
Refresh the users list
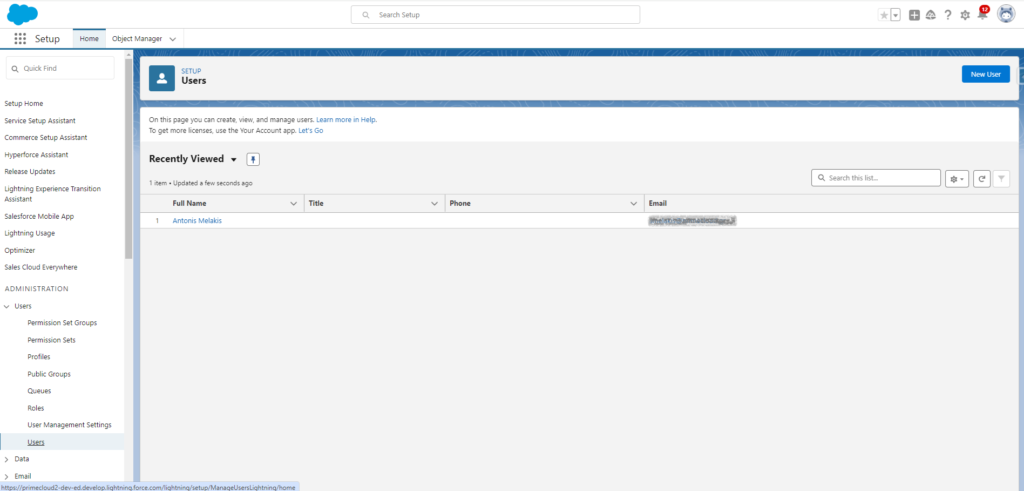click(x=982, y=178)
